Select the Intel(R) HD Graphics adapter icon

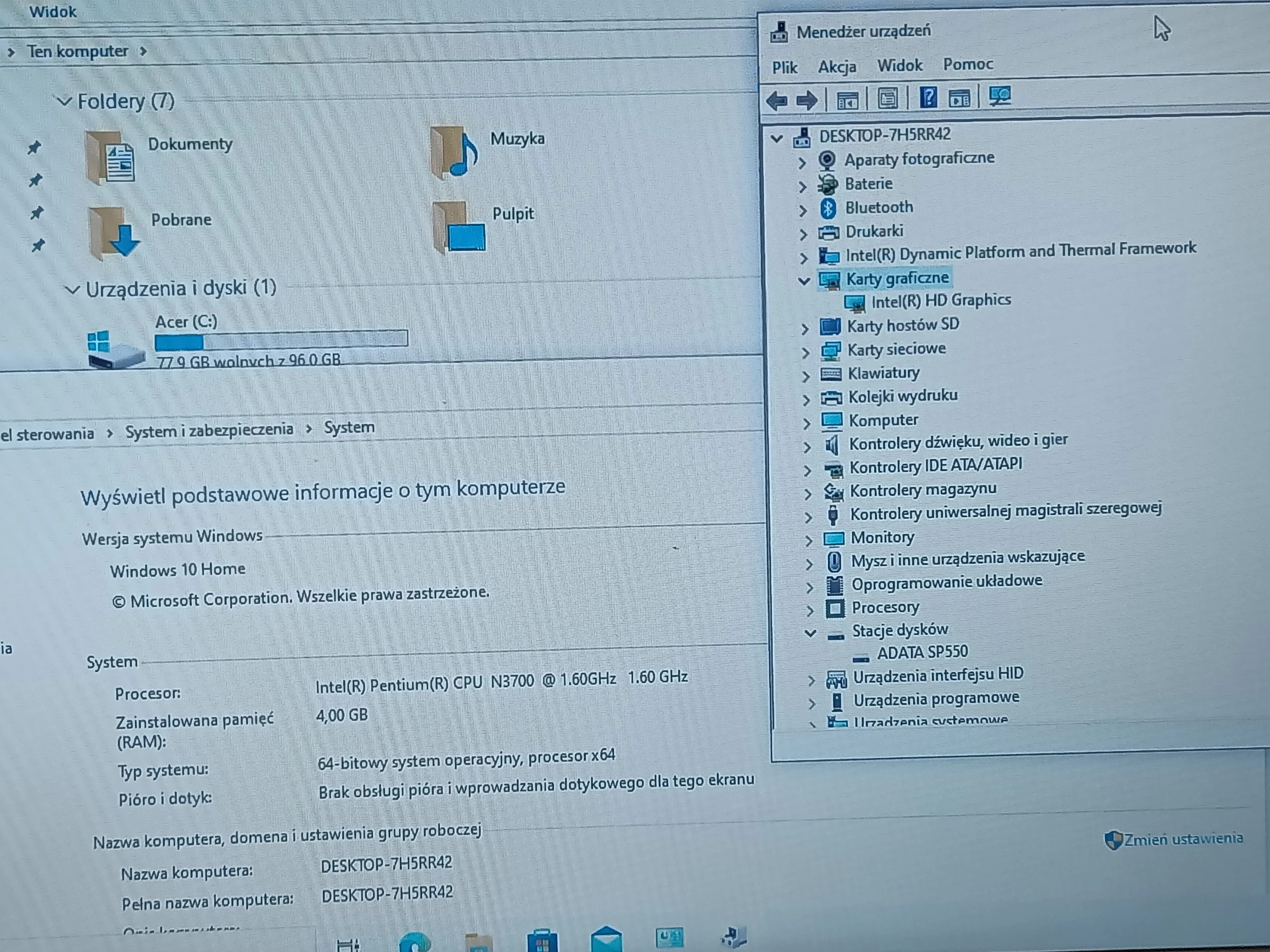pos(854,303)
